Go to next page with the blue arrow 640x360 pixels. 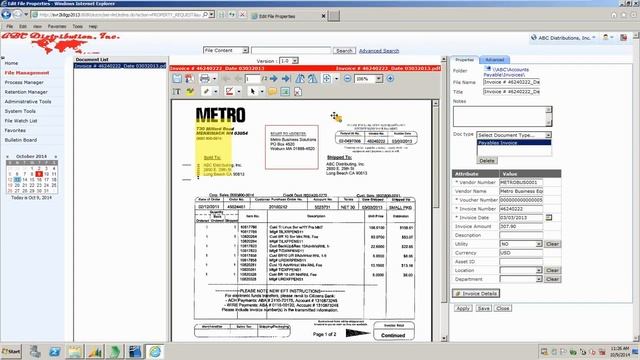[273, 78]
